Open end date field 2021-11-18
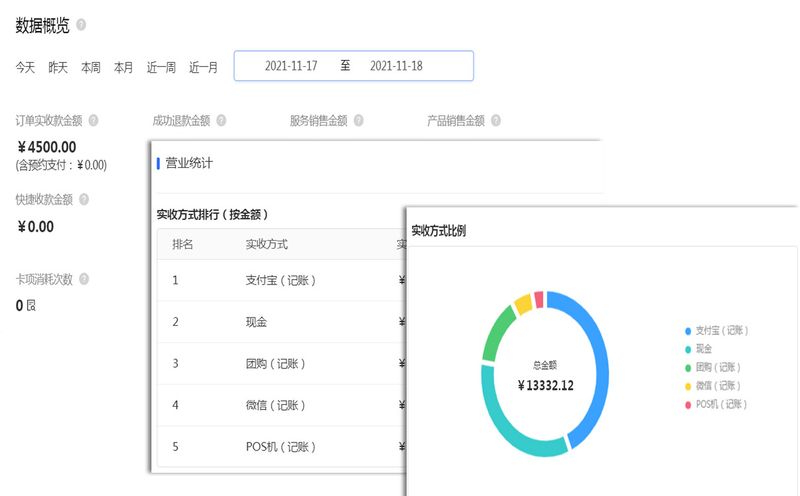 point(396,66)
